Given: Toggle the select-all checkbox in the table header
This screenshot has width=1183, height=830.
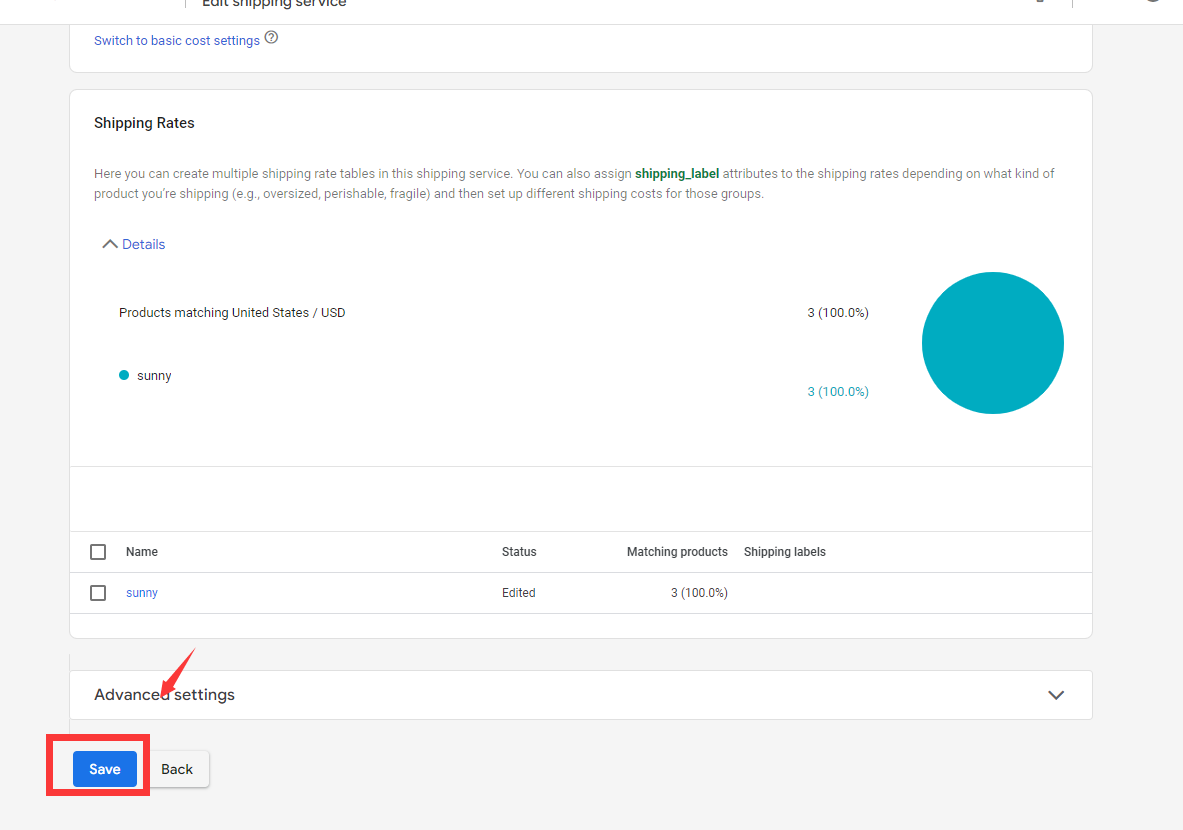Looking at the screenshot, I should 97,551.
